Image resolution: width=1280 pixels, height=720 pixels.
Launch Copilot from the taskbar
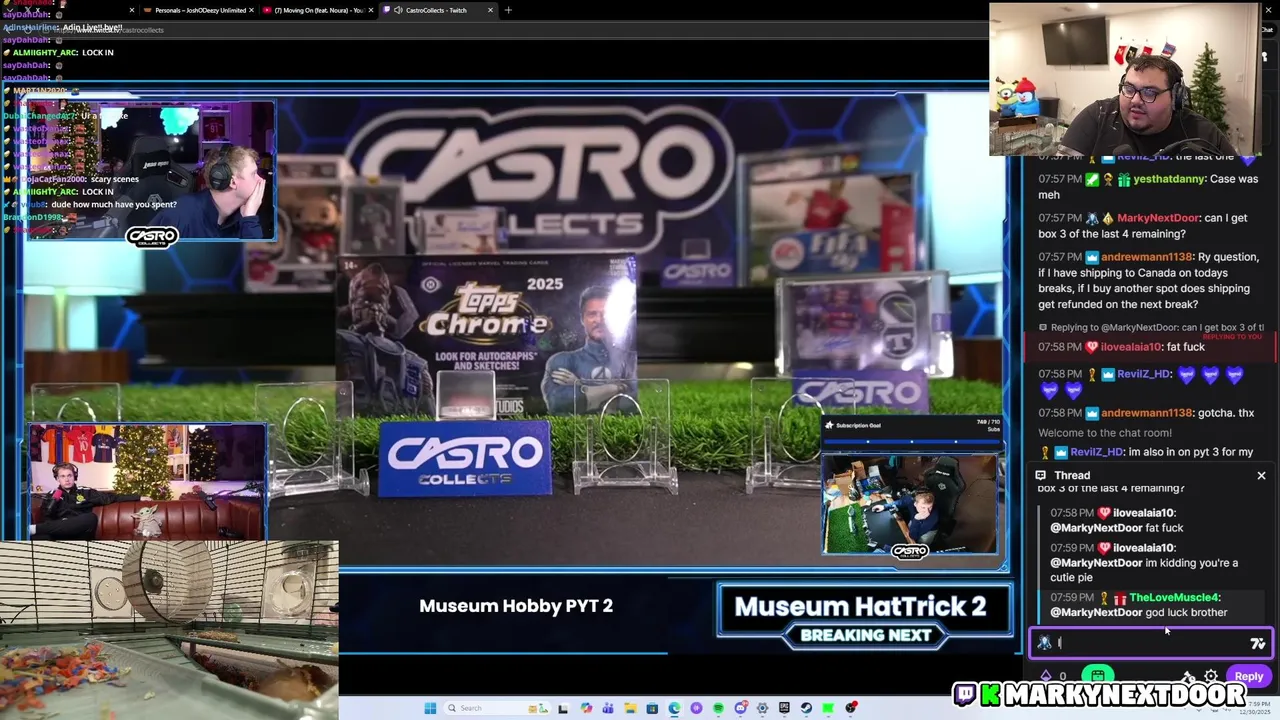(x=586, y=708)
